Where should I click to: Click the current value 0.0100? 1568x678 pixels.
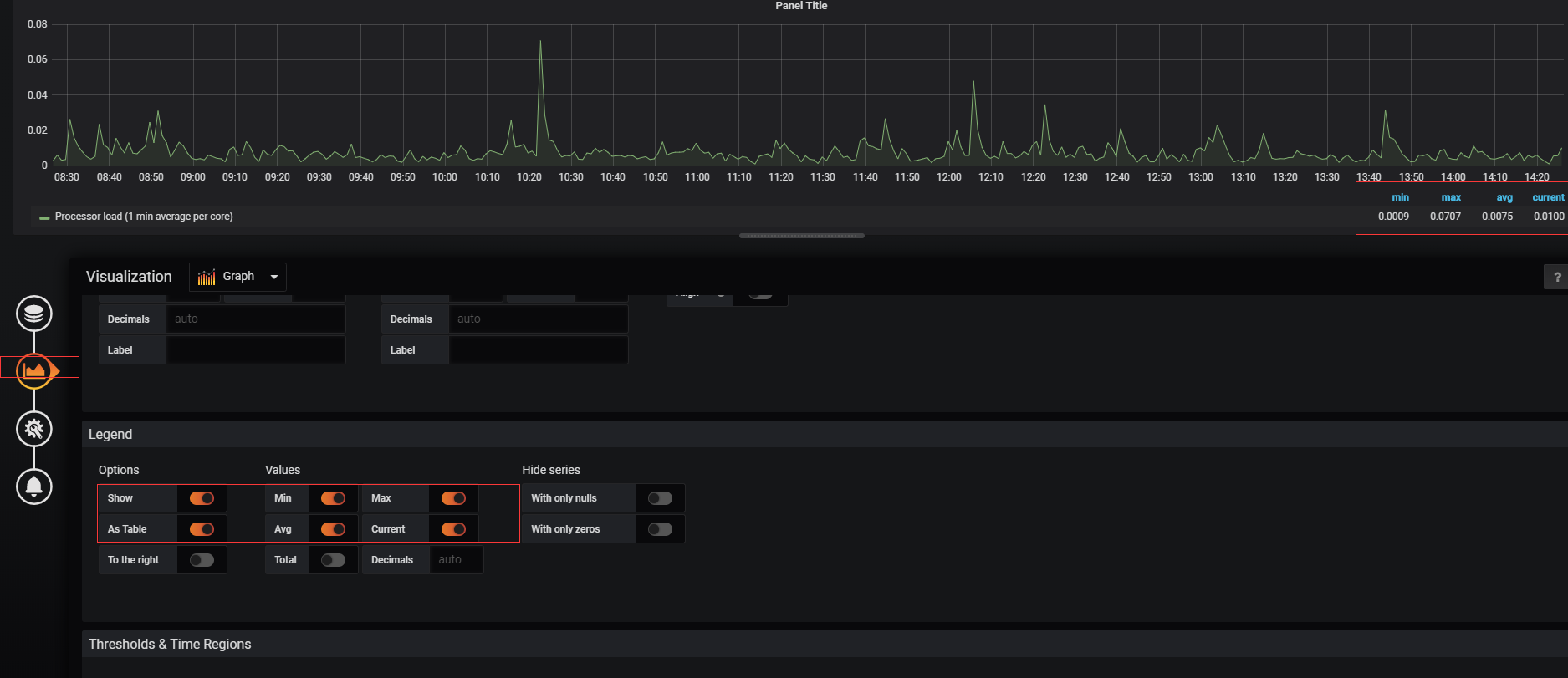1549,217
